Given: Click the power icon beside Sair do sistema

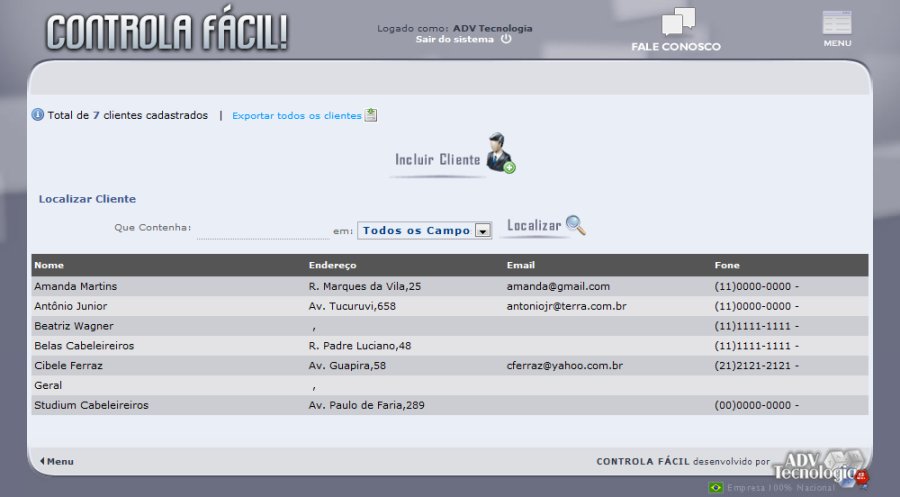Looking at the screenshot, I should pos(506,40).
